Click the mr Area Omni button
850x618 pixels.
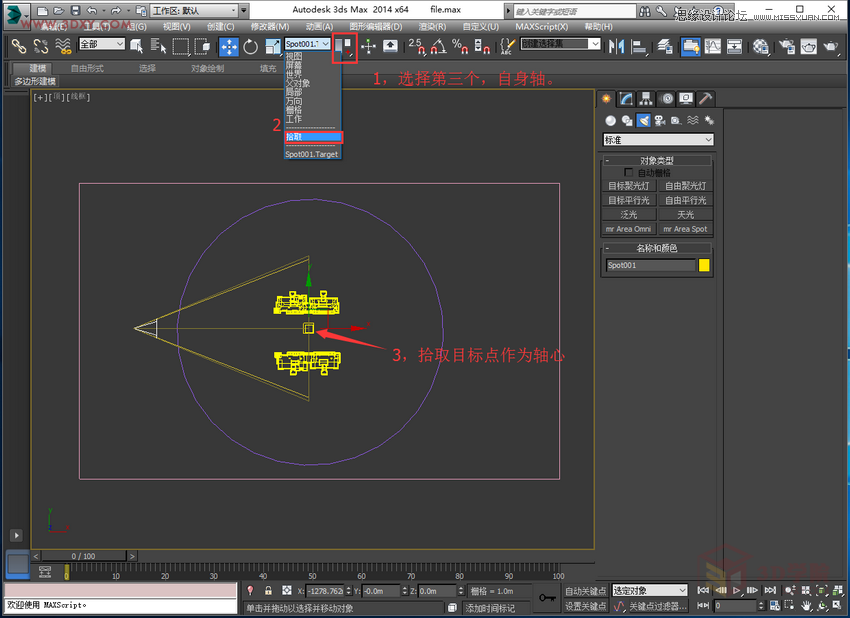point(628,229)
